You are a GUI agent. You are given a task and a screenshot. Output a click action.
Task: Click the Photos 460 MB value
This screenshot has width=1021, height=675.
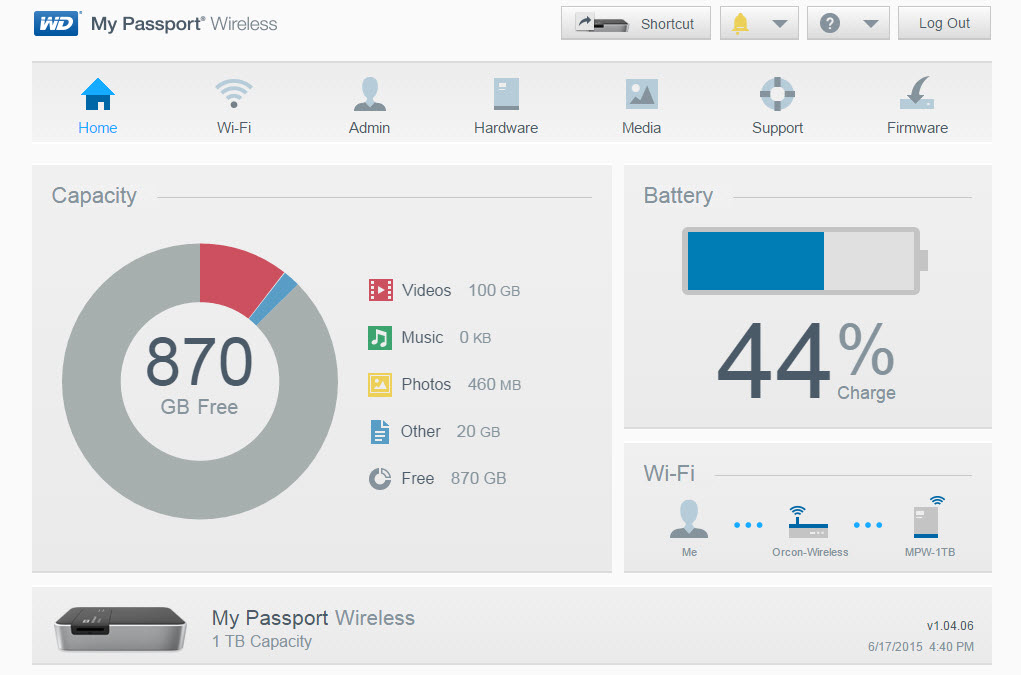494,385
